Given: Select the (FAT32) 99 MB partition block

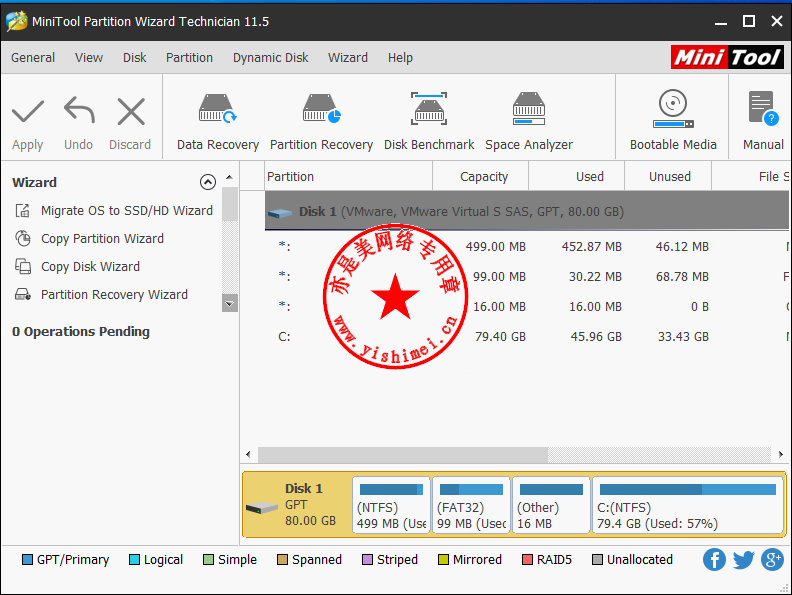Looking at the screenshot, I should 471,505.
